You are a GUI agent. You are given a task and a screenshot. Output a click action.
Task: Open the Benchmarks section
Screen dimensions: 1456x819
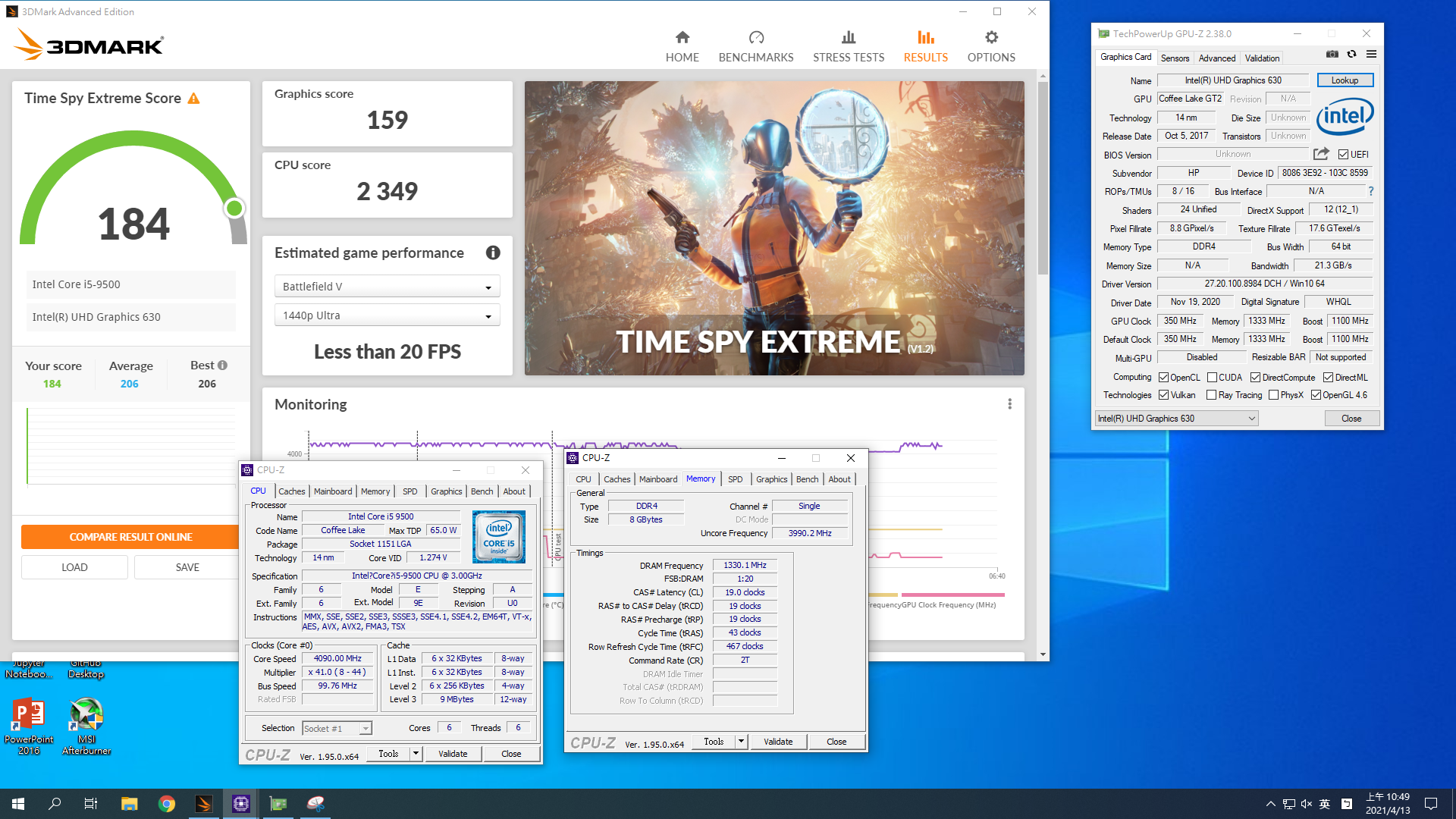click(755, 47)
